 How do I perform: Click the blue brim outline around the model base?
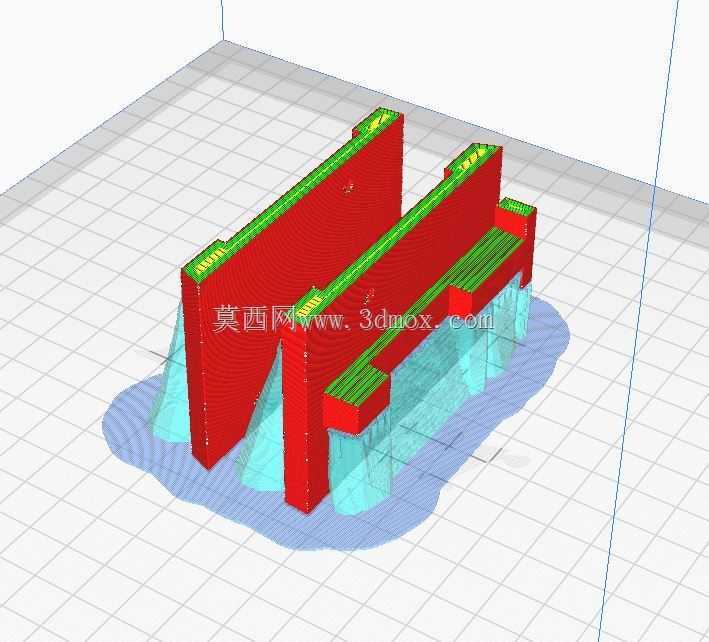[x=336, y=423]
